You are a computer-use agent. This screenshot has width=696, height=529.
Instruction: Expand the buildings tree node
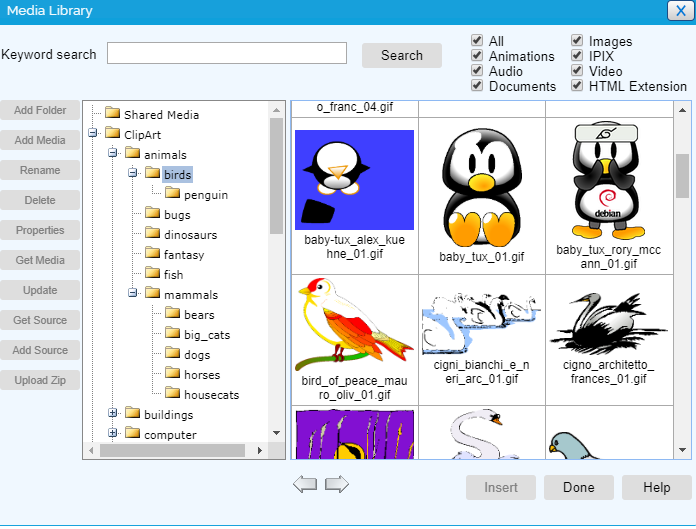coord(113,413)
